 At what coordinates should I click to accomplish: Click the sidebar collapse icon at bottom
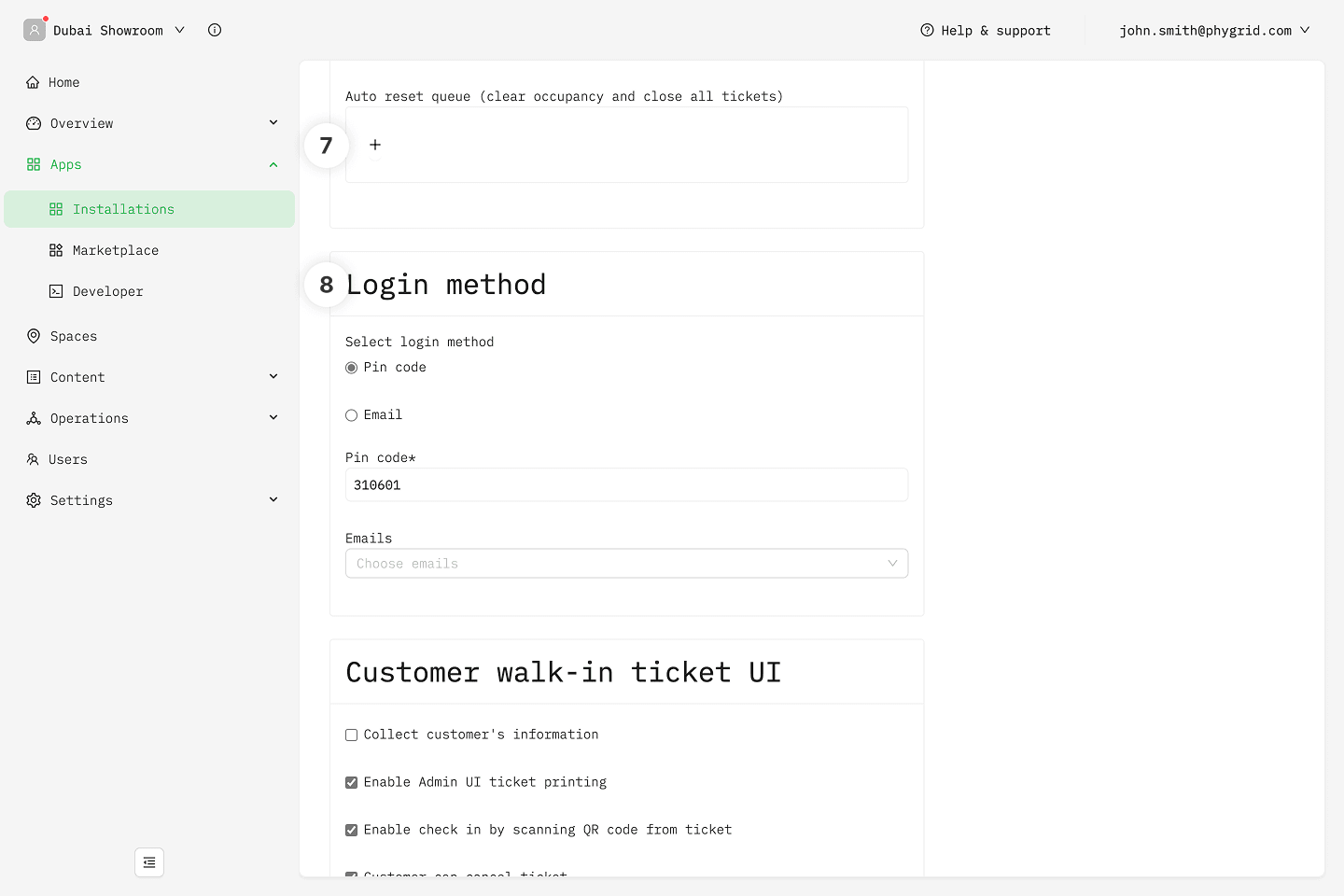click(149, 862)
